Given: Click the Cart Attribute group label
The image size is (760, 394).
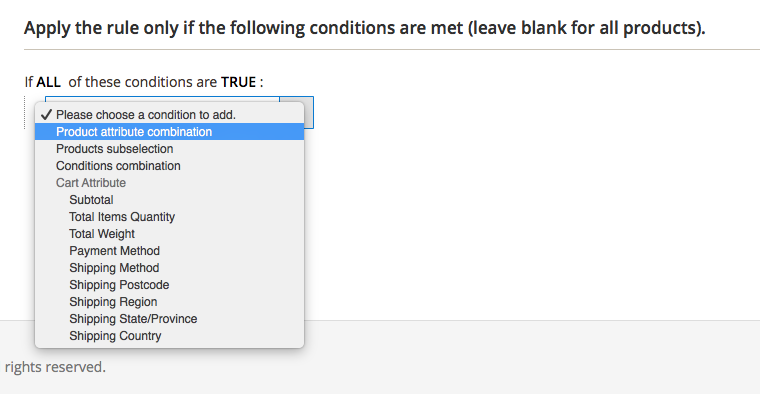Looking at the screenshot, I should 91,183.
